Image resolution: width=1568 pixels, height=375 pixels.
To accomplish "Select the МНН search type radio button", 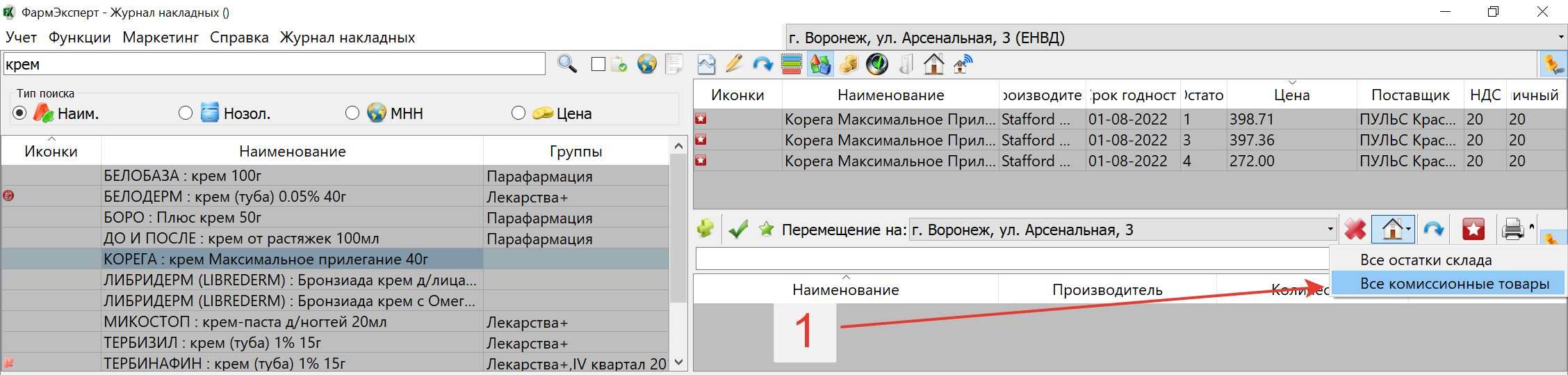I will [352, 113].
